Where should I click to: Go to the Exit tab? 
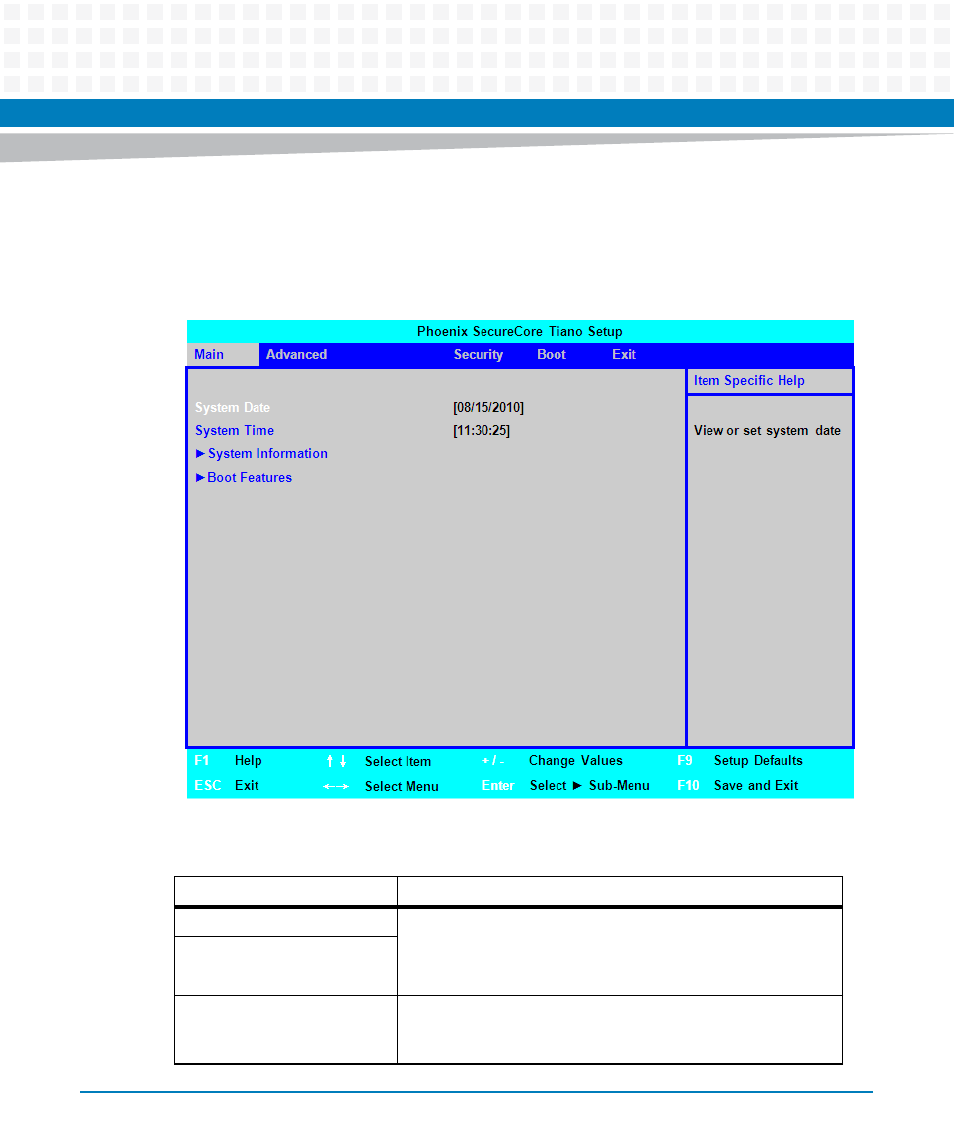coord(624,355)
